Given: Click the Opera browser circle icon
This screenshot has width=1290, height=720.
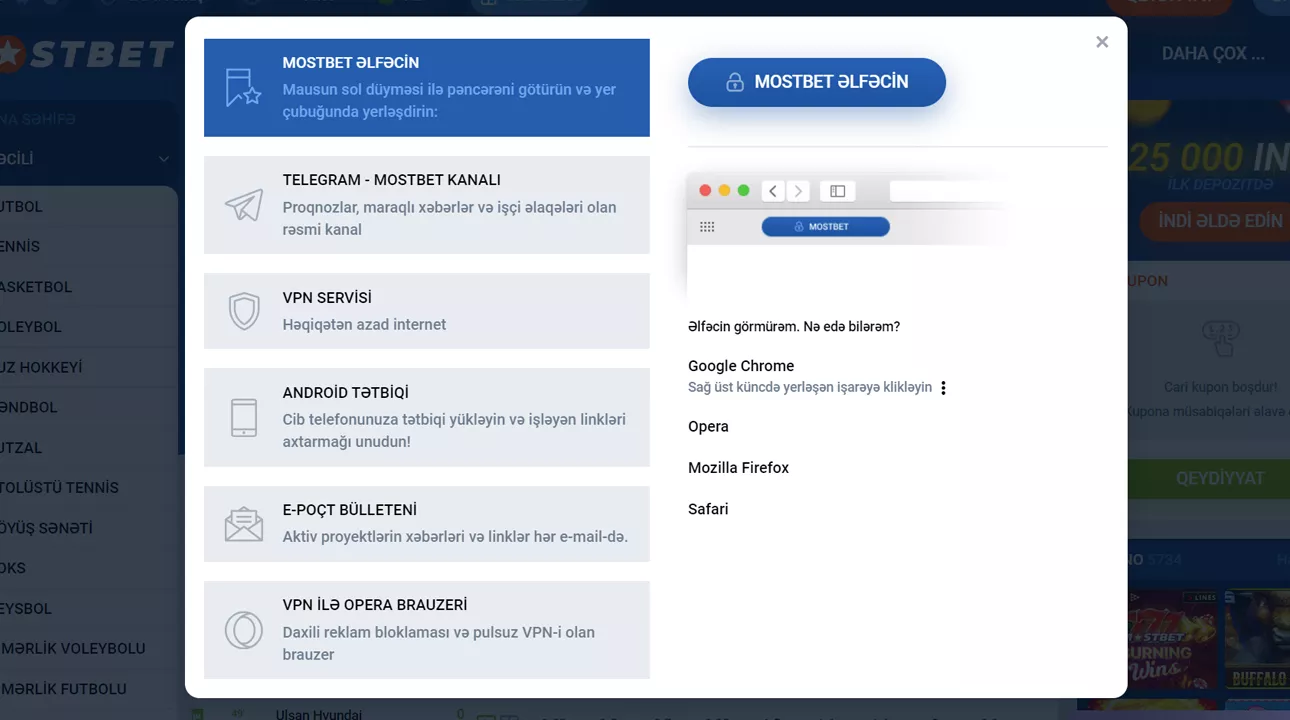Looking at the screenshot, I should click(x=244, y=630).
